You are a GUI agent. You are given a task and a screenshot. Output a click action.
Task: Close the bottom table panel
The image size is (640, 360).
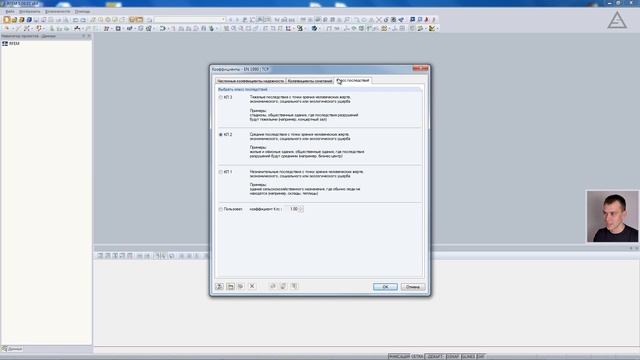pos(637,248)
